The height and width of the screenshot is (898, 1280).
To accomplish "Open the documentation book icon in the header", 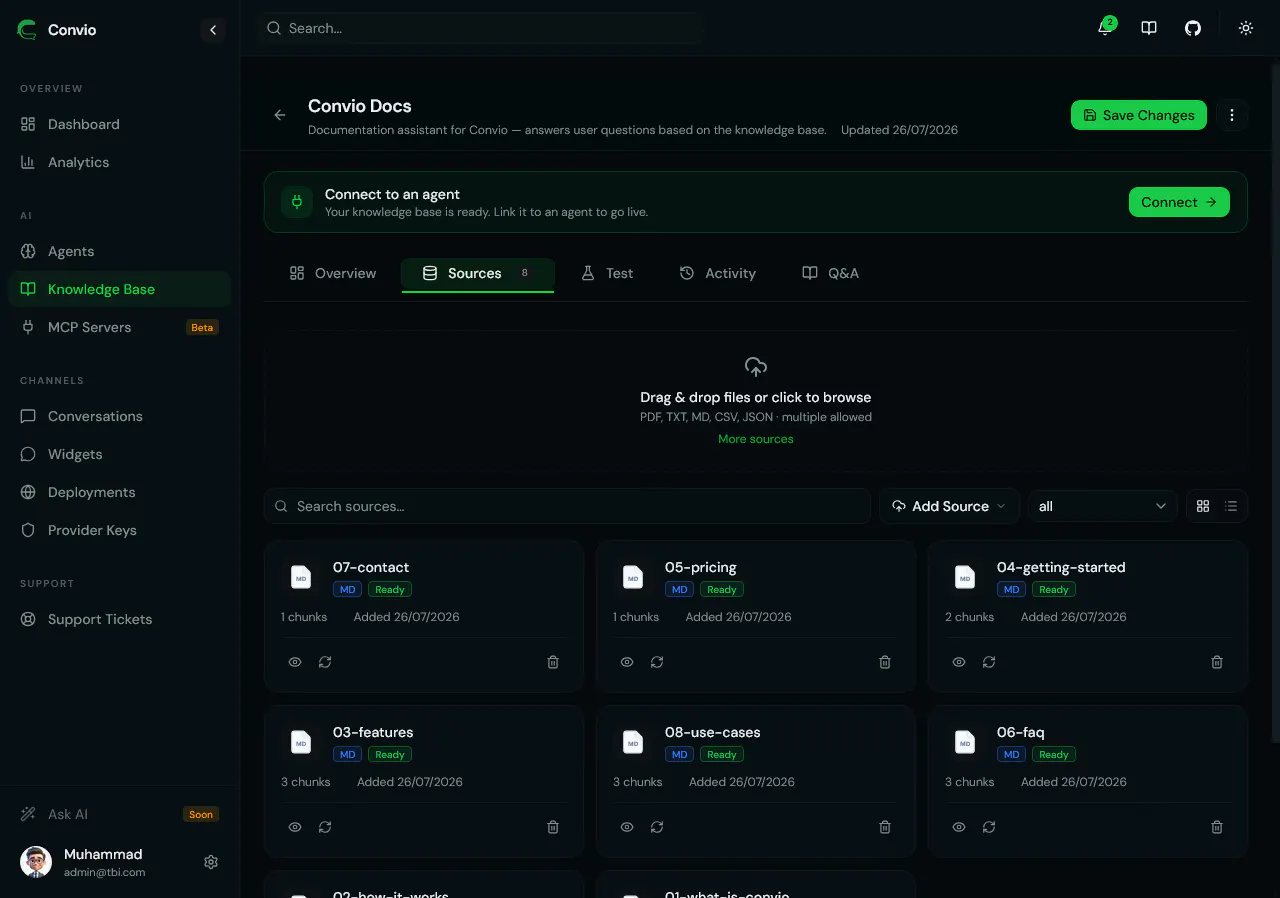I will coord(1149,28).
